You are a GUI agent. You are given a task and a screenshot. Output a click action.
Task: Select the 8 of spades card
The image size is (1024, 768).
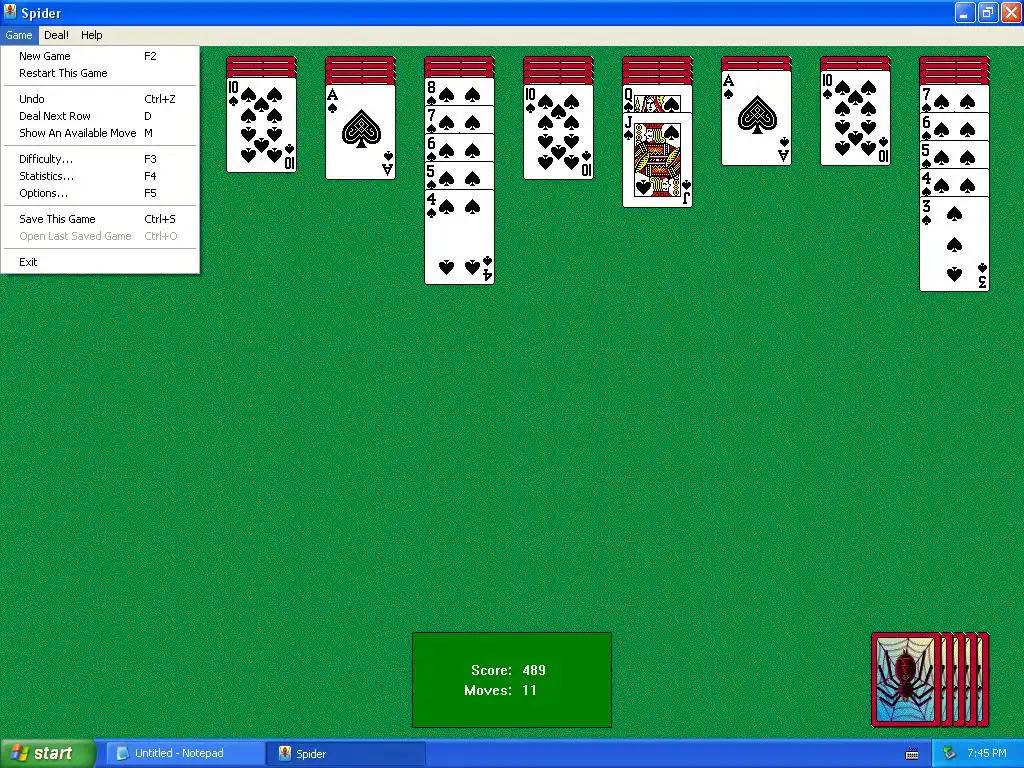[x=459, y=91]
